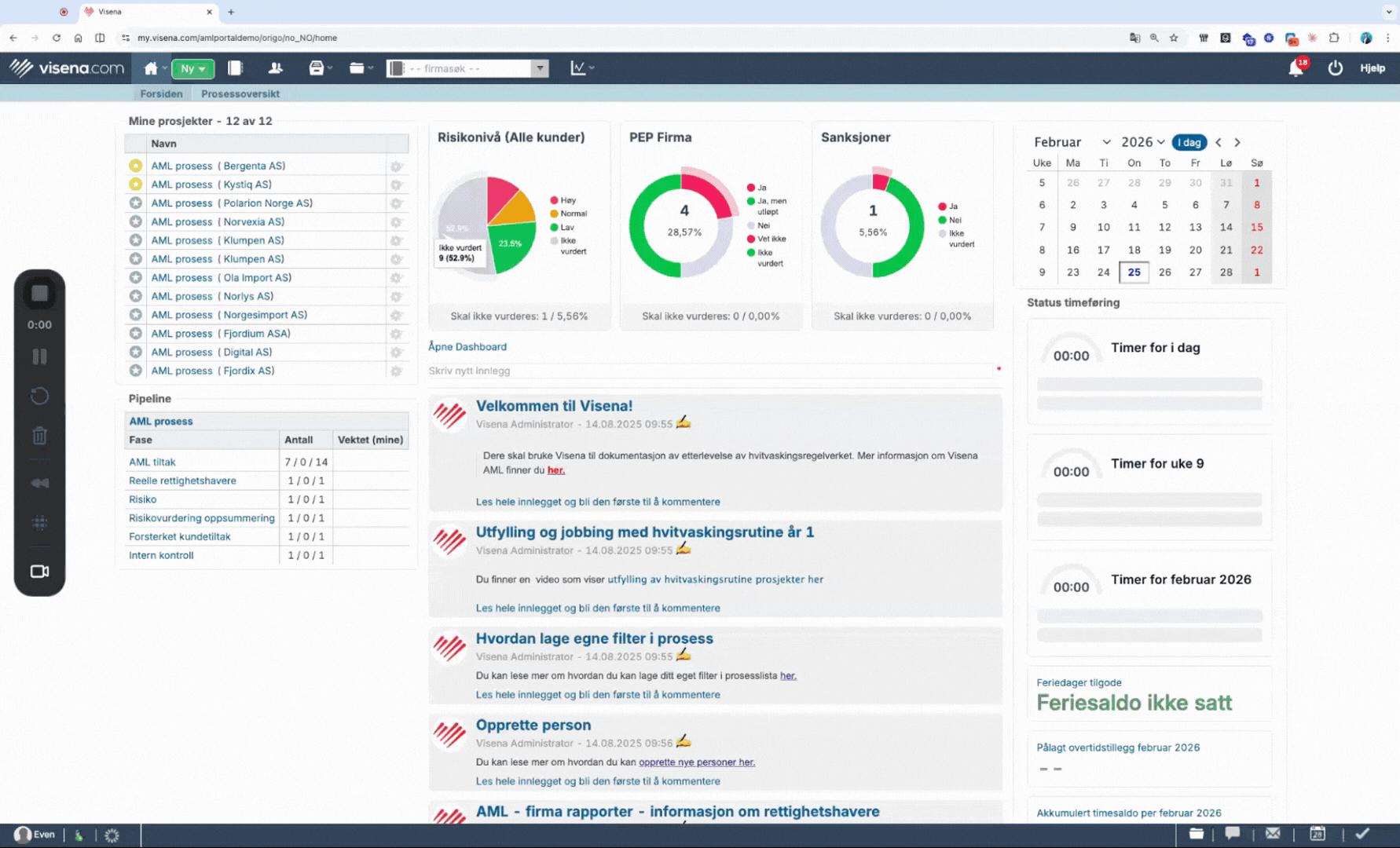Open the Reelle rettighetshavere pipeline phase
The image size is (1400, 848).
[182, 481]
